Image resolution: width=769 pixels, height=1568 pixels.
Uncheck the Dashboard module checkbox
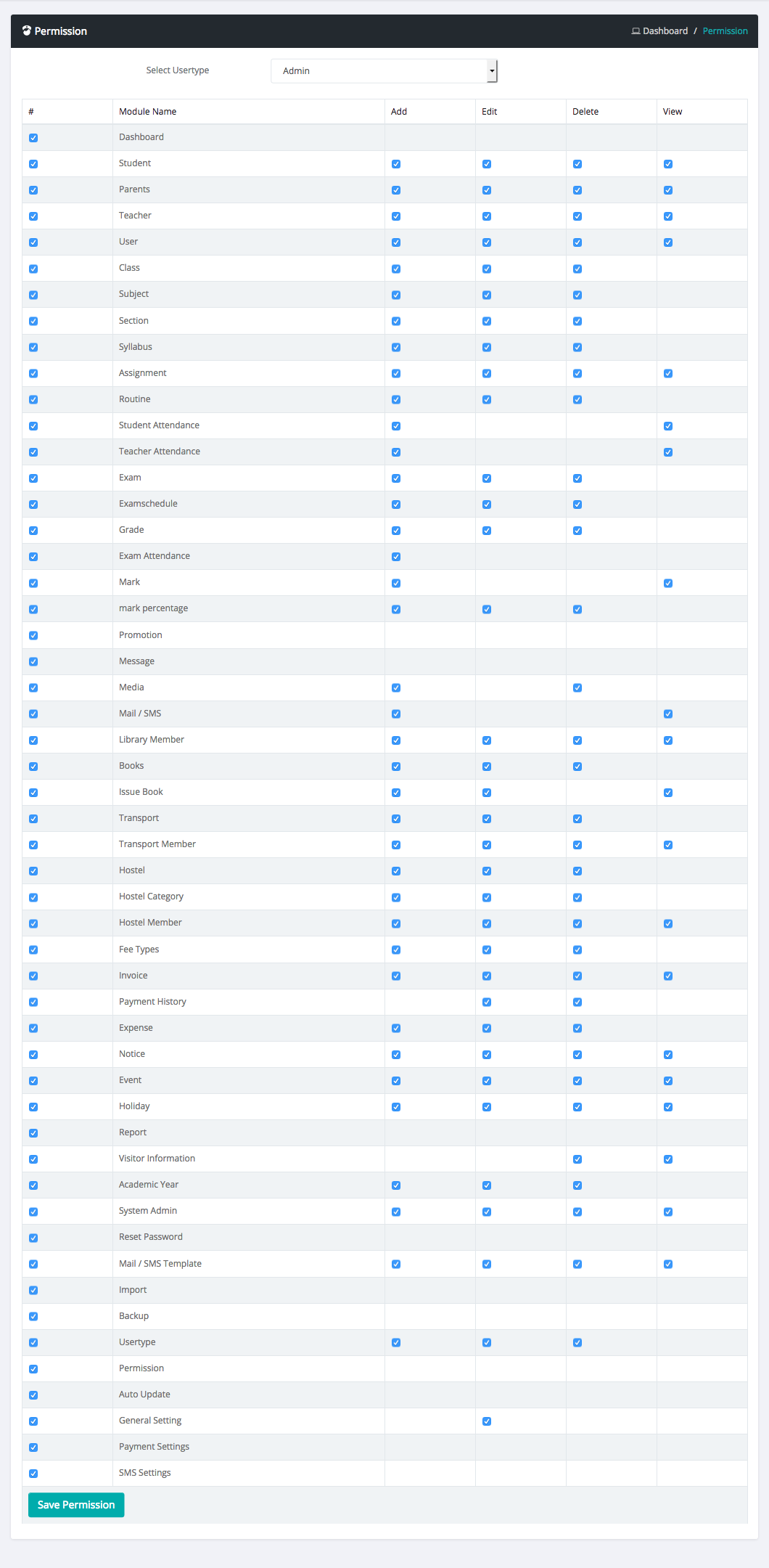coord(33,138)
